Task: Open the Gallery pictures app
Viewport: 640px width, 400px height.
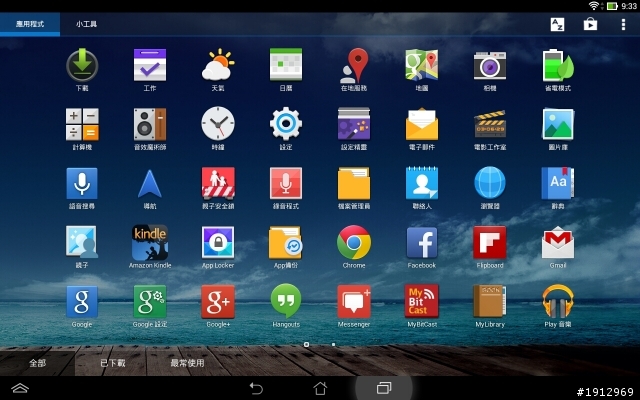Action: pyautogui.click(x=558, y=124)
